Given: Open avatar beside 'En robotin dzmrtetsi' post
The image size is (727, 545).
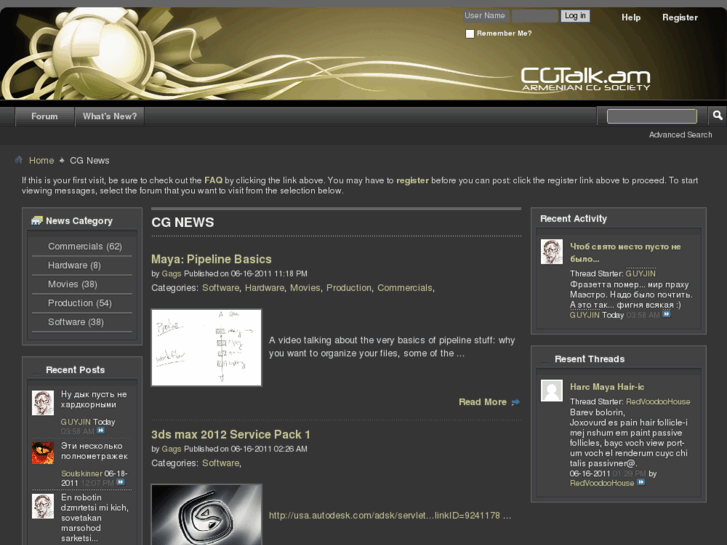Looking at the screenshot, I should [x=43, y=506].
